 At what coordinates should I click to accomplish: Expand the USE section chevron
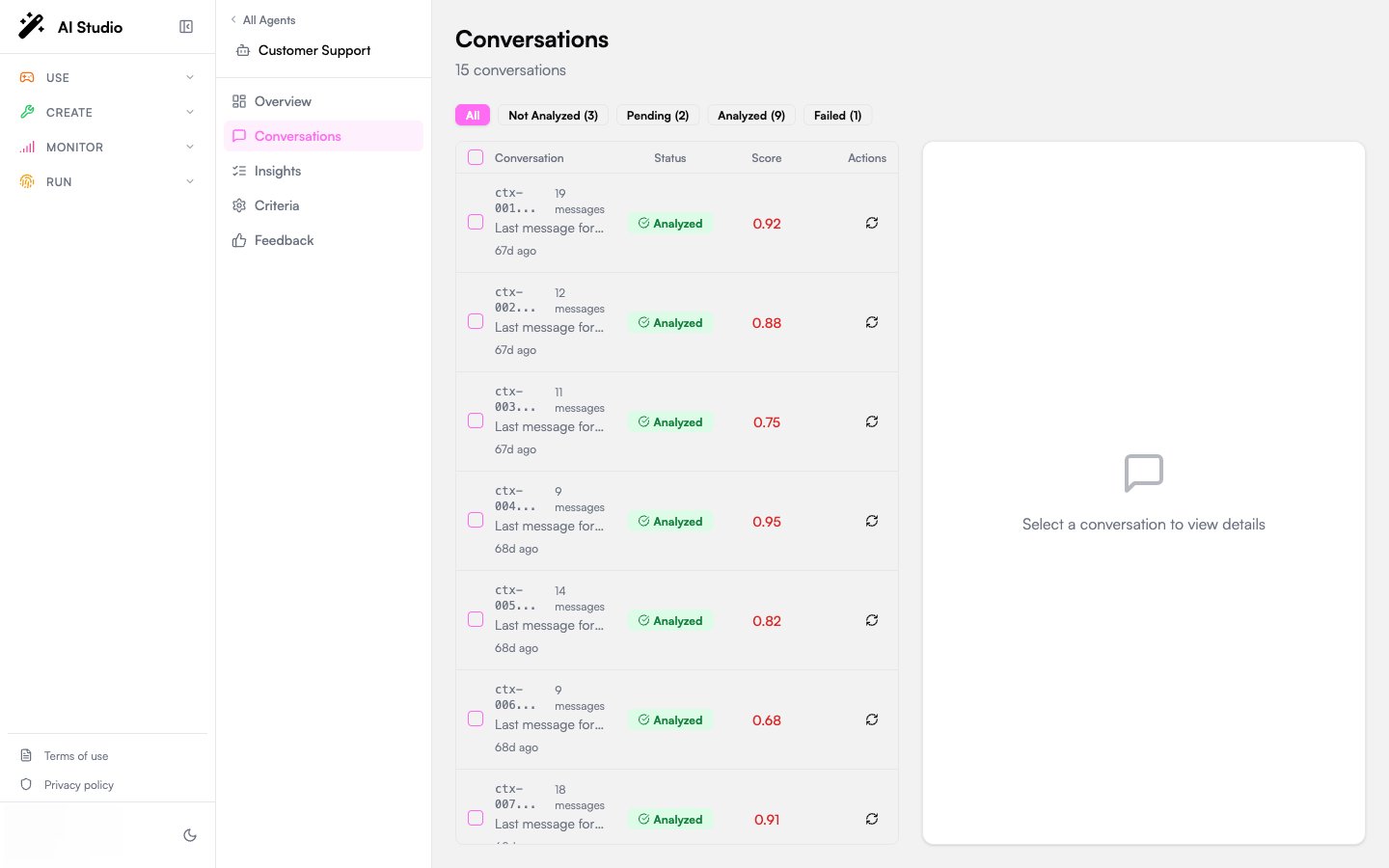coord(190,77)
